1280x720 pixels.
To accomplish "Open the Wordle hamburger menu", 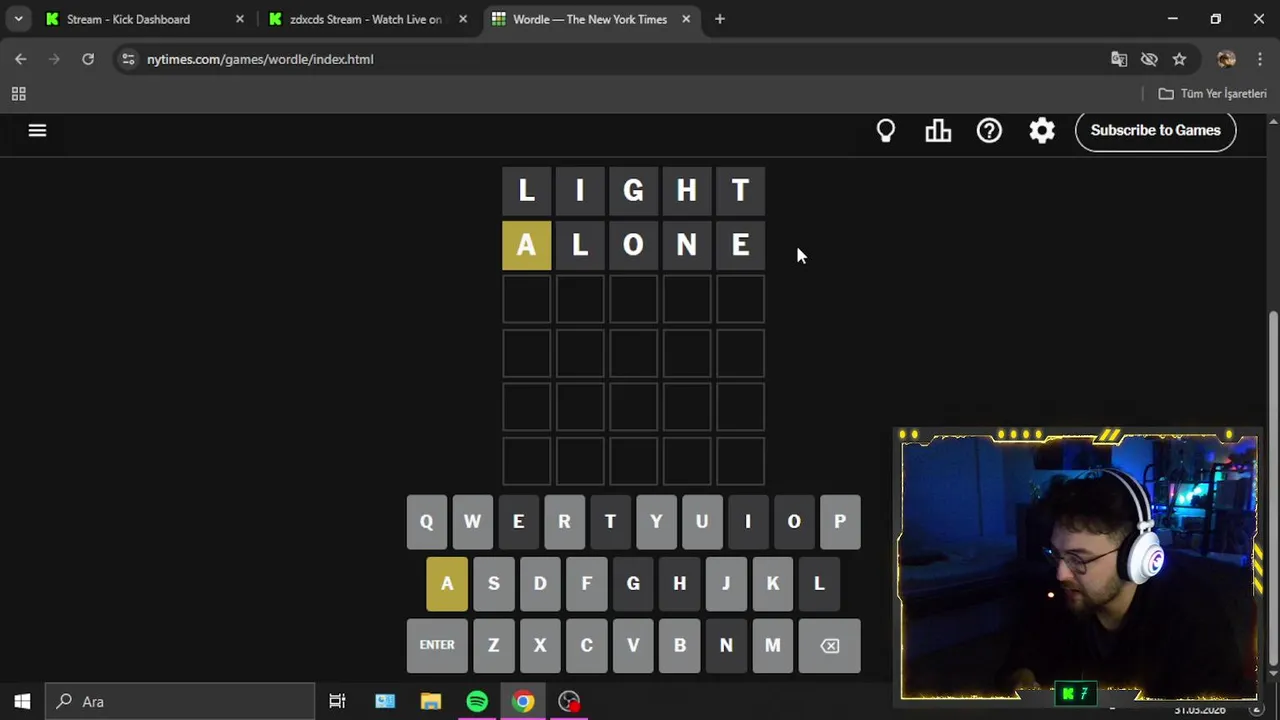I will [37, 130].
